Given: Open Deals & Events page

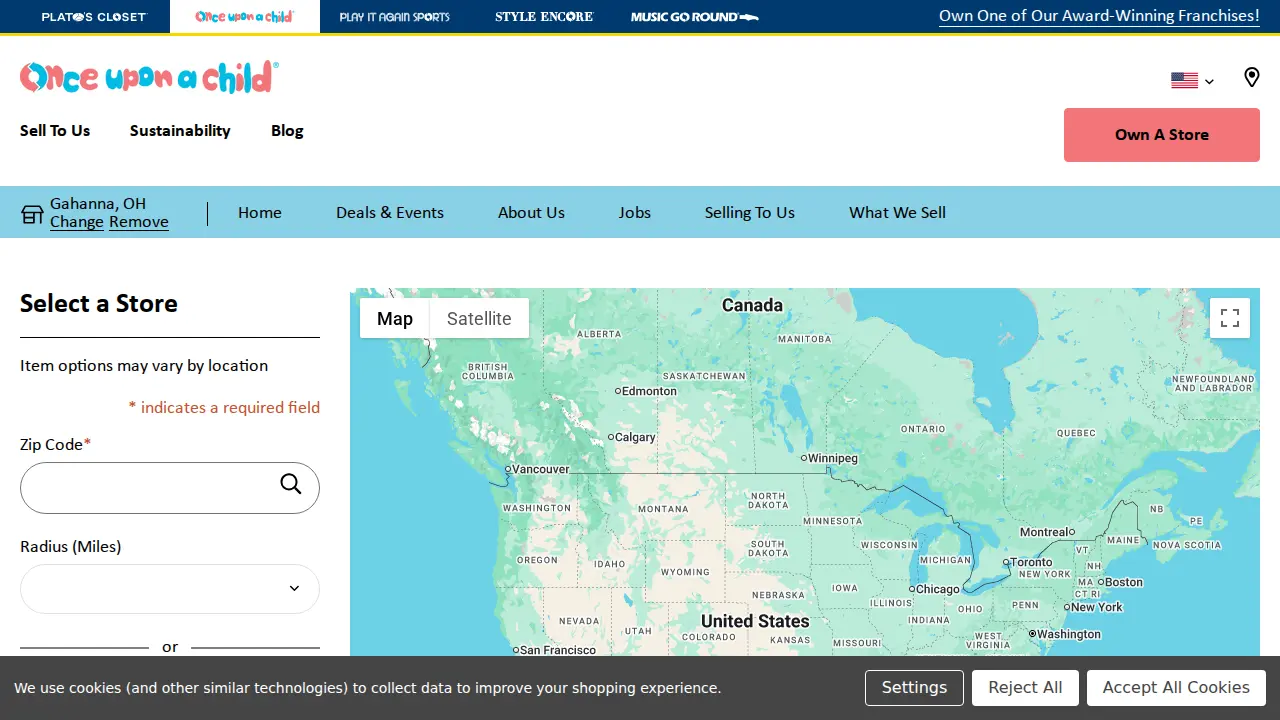Looking at the screenshot, I should click(x=390, y=213).
